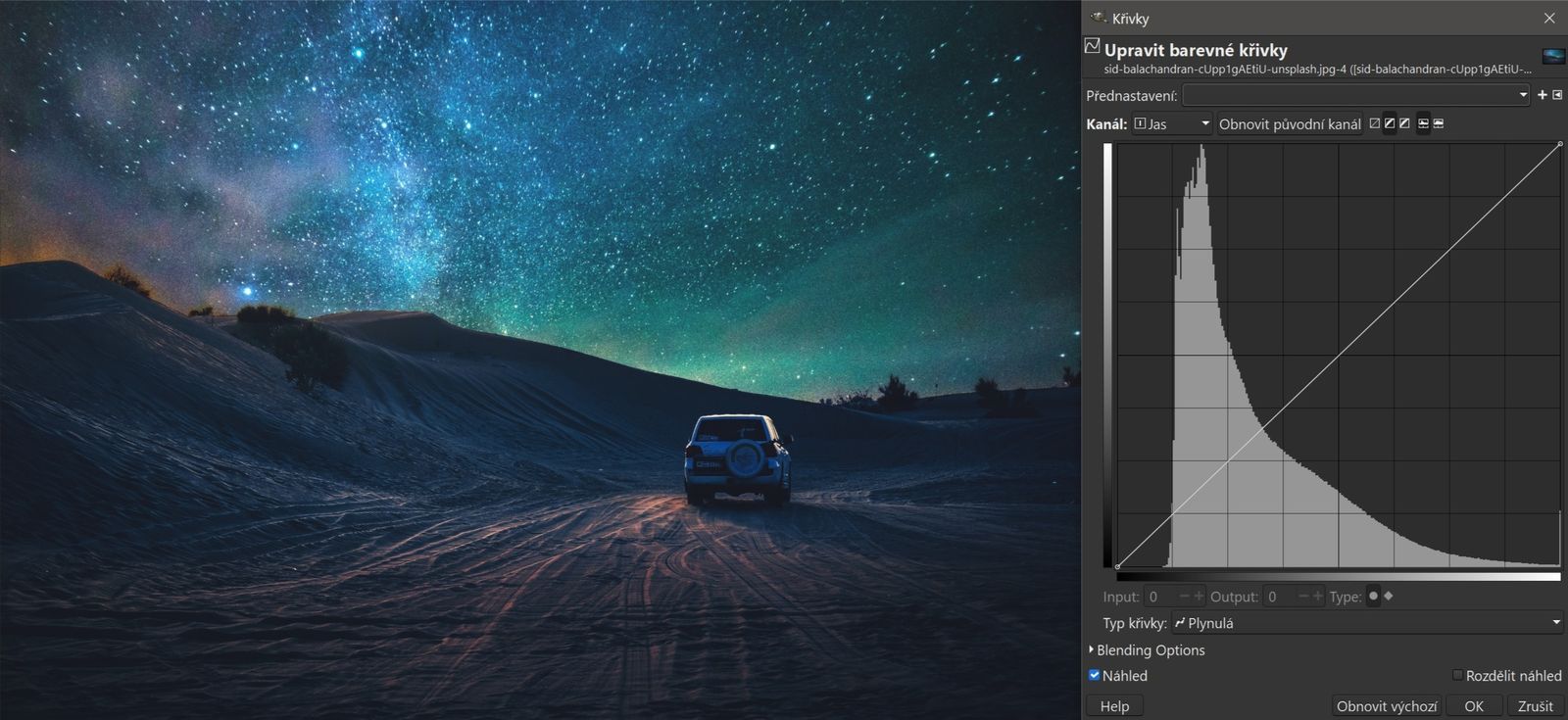Image resolution: width=1568 pixels, height=720 pixels.
Task: Open the Kanál dropdown showing Jas
Action: click(x=1172, y=124)
